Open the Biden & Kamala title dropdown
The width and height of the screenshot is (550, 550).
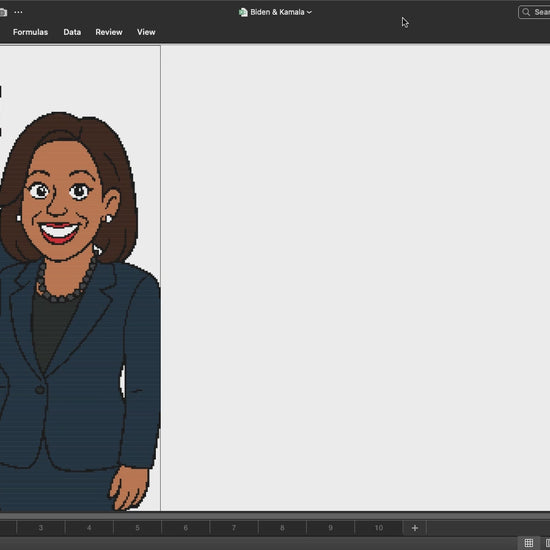(309, 12)
